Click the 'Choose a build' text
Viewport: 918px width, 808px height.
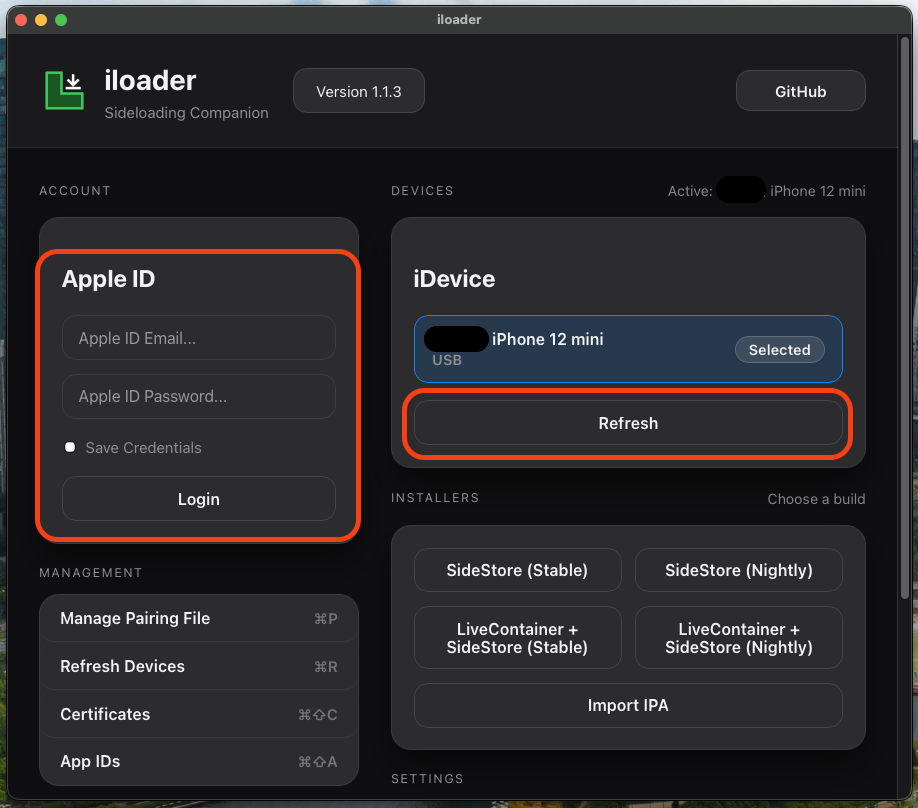816,499
